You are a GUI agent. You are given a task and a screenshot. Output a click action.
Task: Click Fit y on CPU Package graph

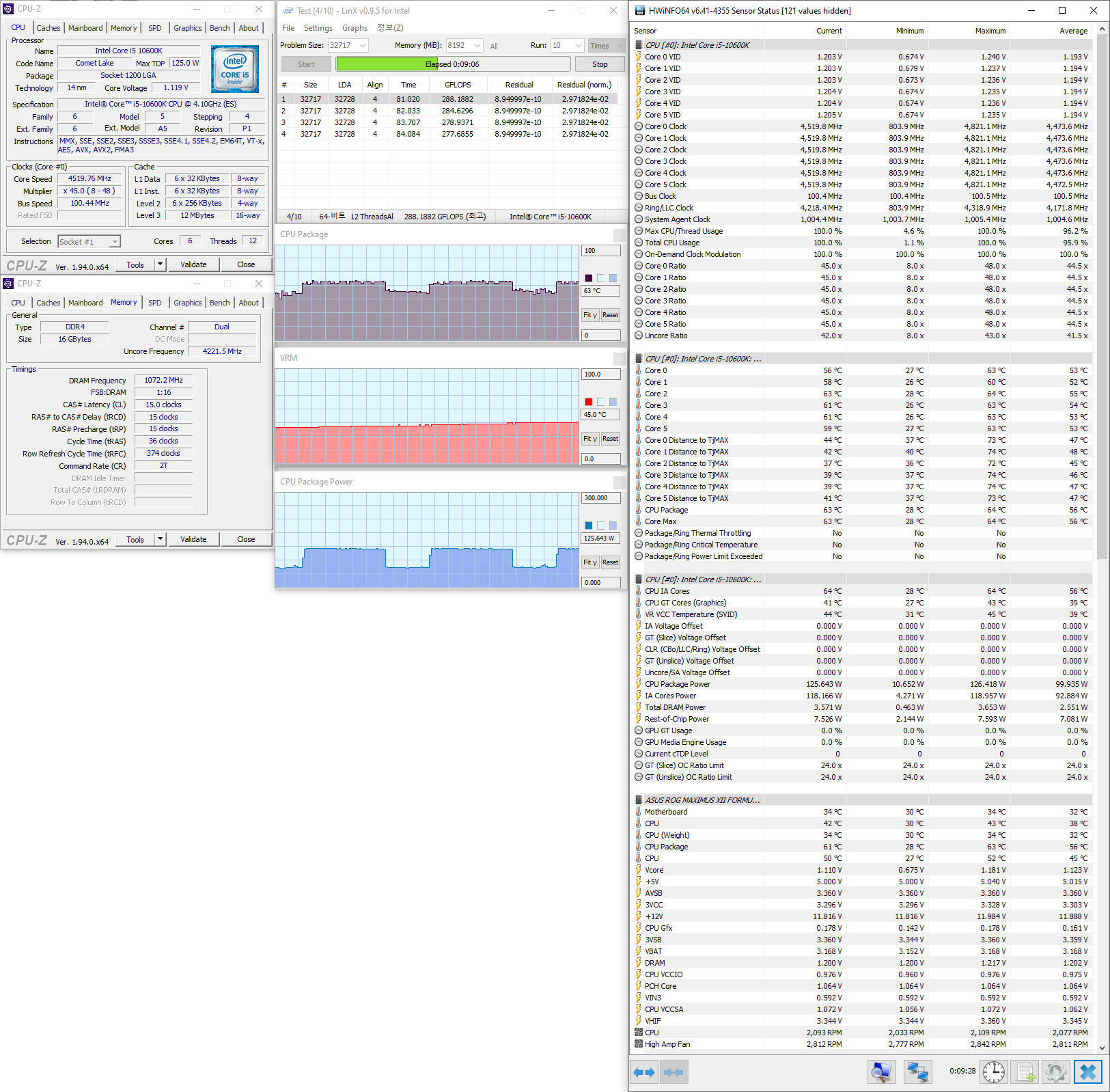coord(590,315)
